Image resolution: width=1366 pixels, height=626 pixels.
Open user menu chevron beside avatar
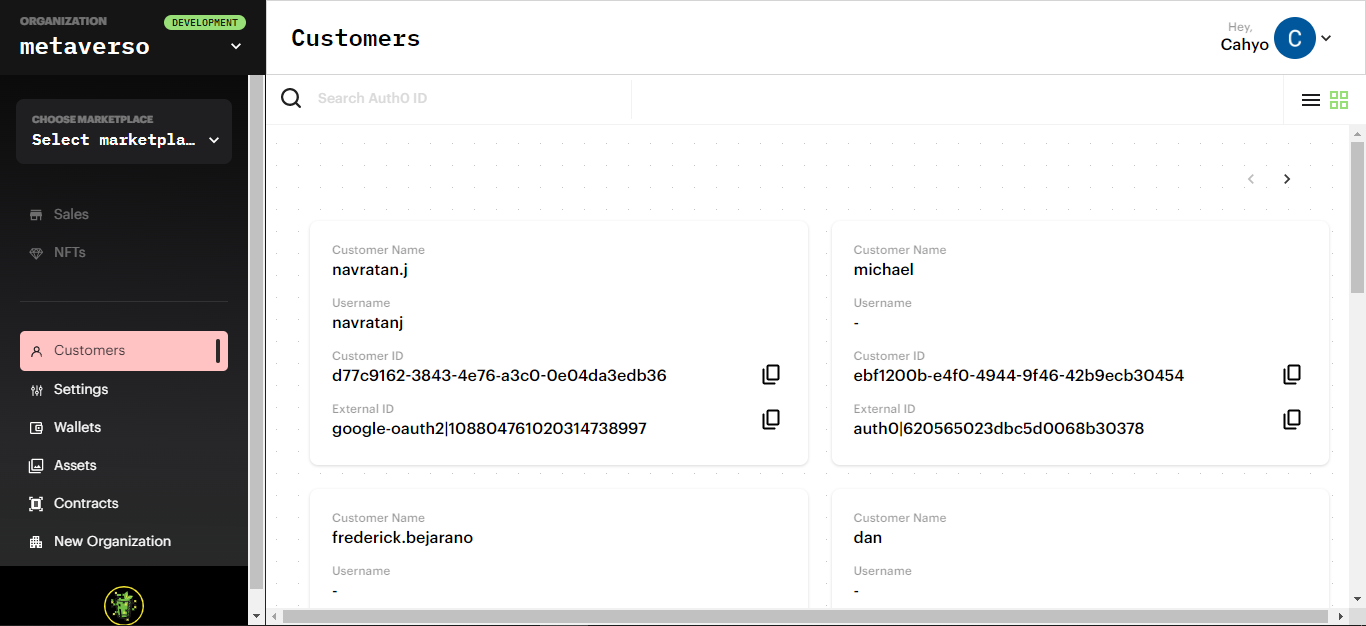click(x=1326, y=38)
